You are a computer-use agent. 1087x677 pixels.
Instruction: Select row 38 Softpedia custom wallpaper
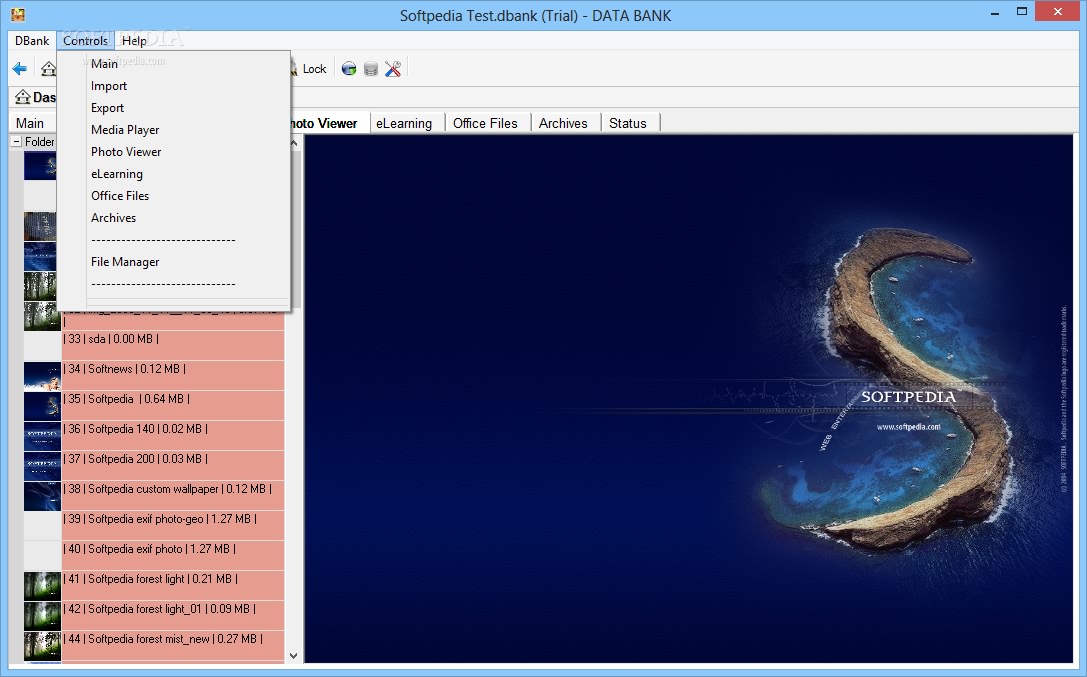(173, 495)
